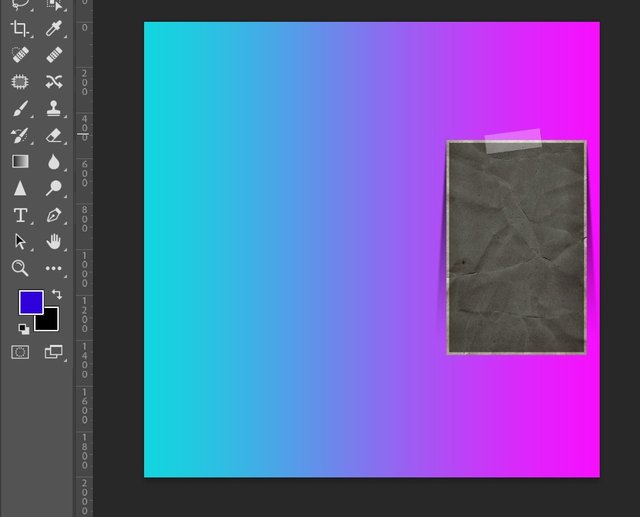Viewport: 640px width, 517px height.
Task: Select the Hand tool
Action: (53, 242)
